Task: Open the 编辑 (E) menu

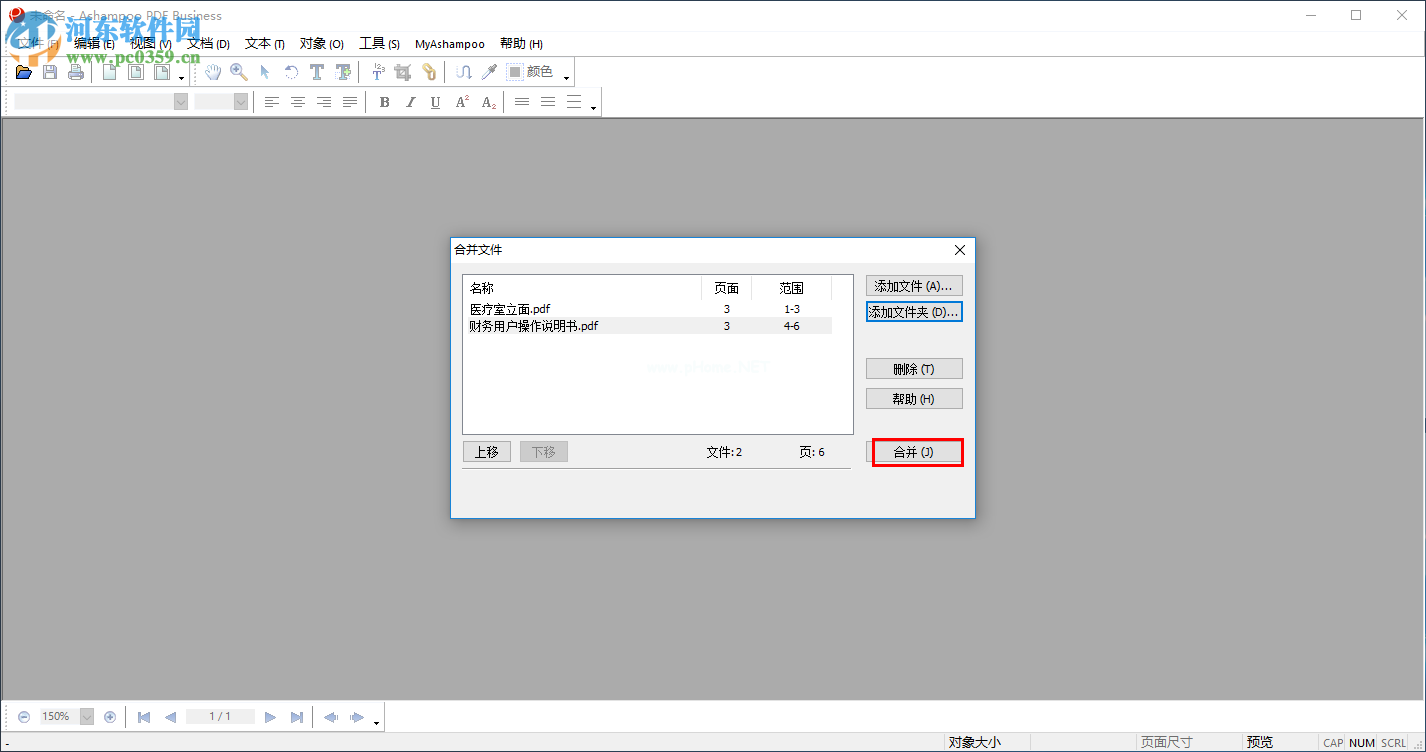Action: (94, 44)
